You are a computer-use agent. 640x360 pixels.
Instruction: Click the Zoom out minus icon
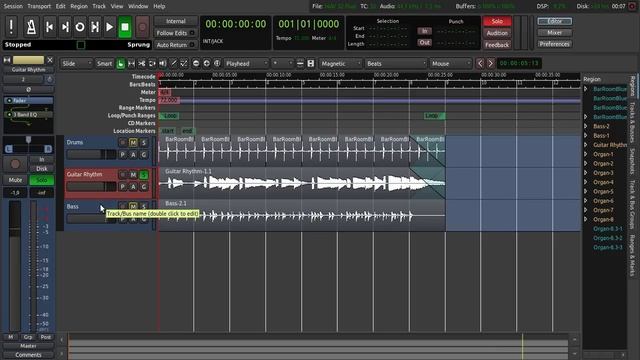196,64
